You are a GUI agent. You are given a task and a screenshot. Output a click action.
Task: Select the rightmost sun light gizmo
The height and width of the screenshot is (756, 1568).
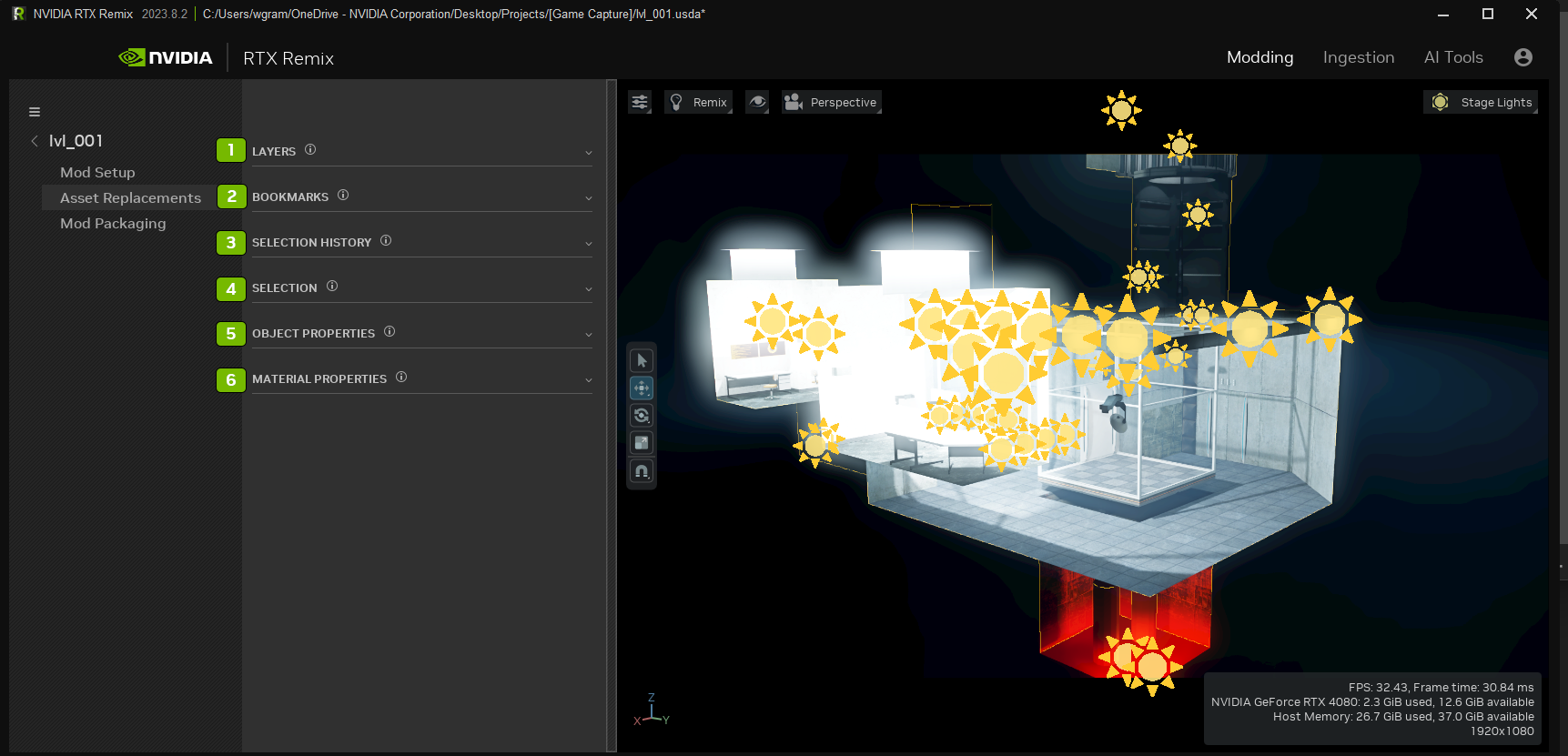point(1330,320)
